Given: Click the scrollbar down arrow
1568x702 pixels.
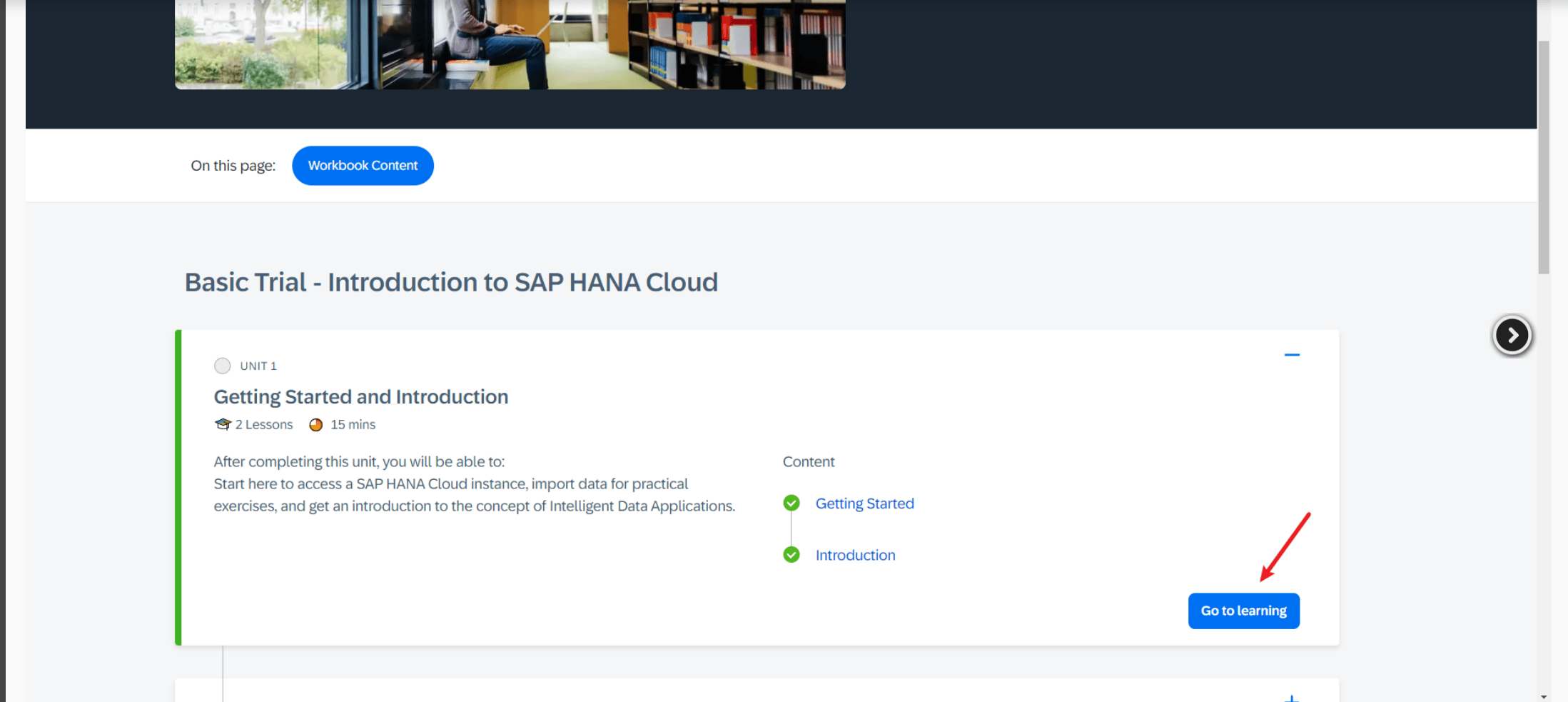Looking at the screenshot, I should (1544, 696).
